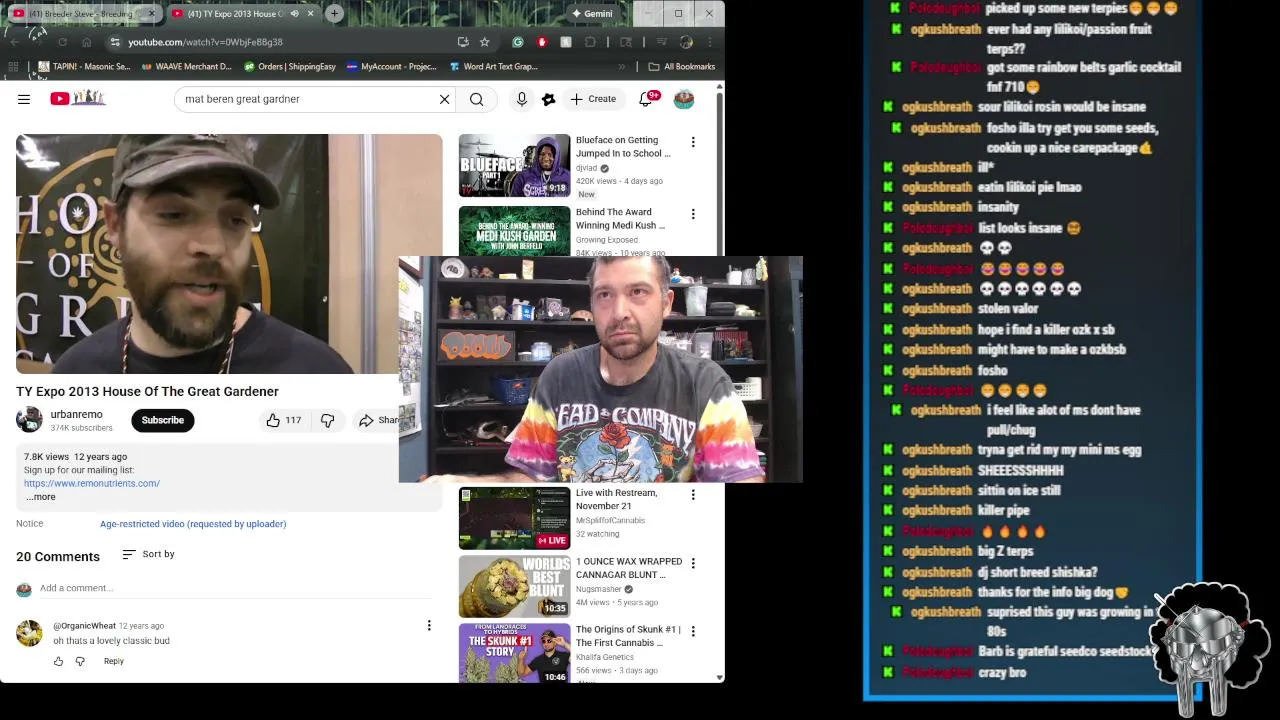
Task: Open the account avatar menu
Action: coord(684,99)
